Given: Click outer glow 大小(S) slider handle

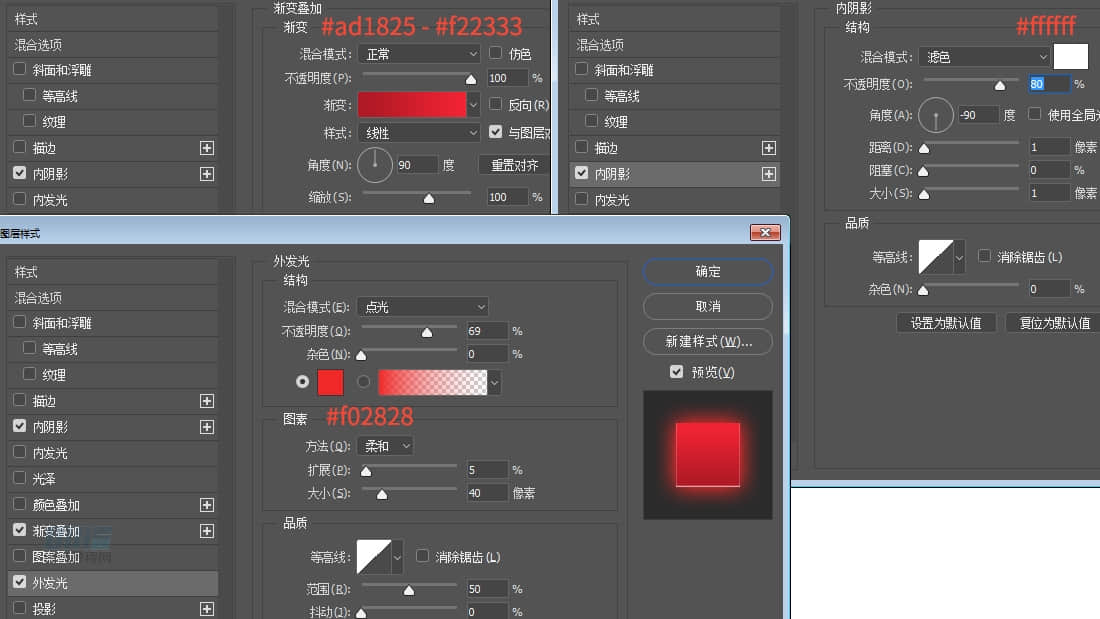Looking at the screenshot, I should [382, 494].
